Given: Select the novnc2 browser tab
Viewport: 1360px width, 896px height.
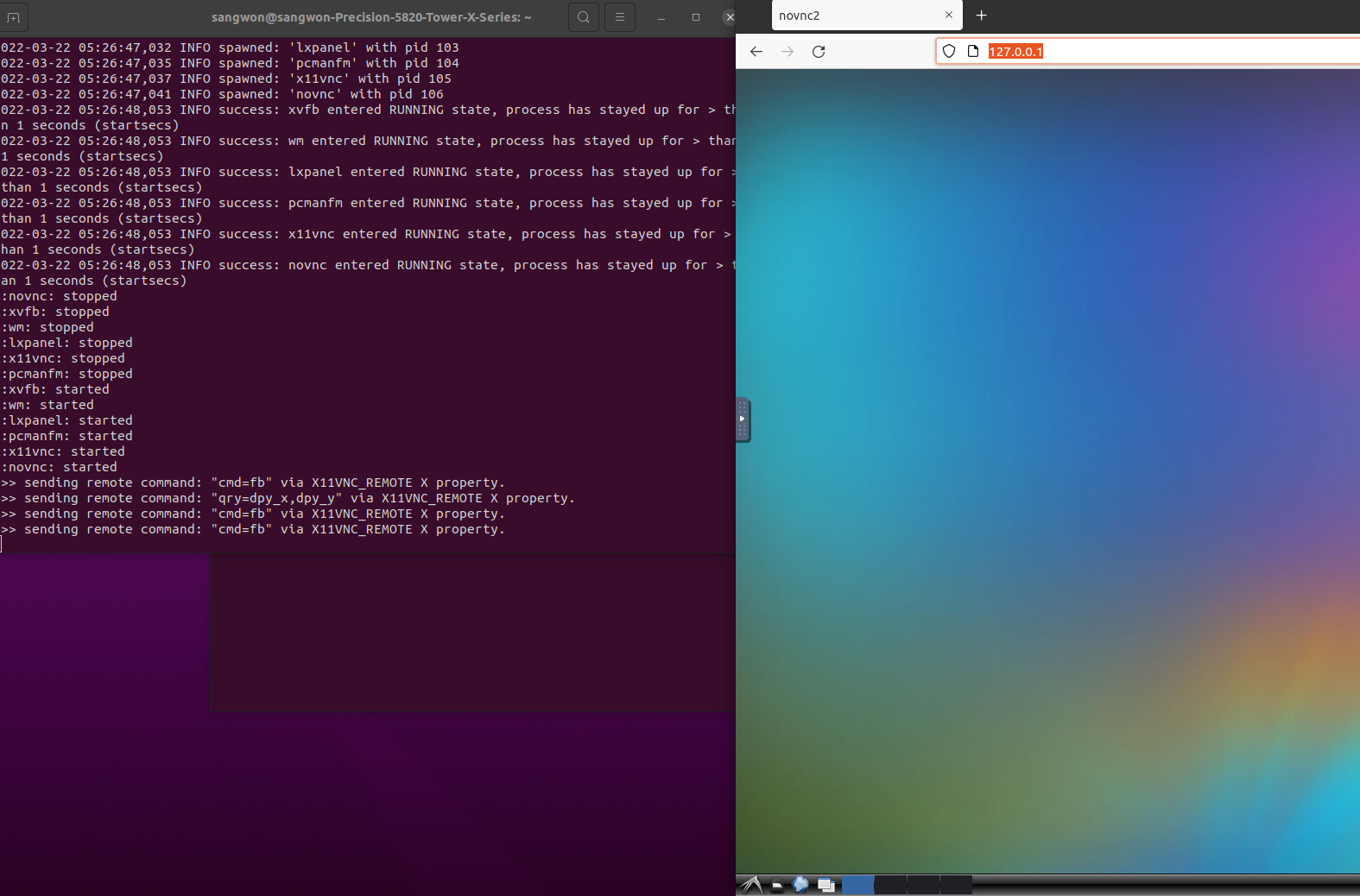Looking at the screenshot, I should [x=866, y=16].
